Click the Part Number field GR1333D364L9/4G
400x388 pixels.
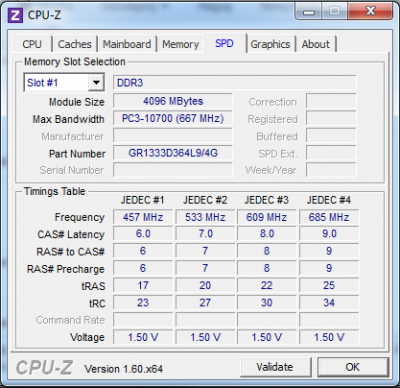coord(173,153)
